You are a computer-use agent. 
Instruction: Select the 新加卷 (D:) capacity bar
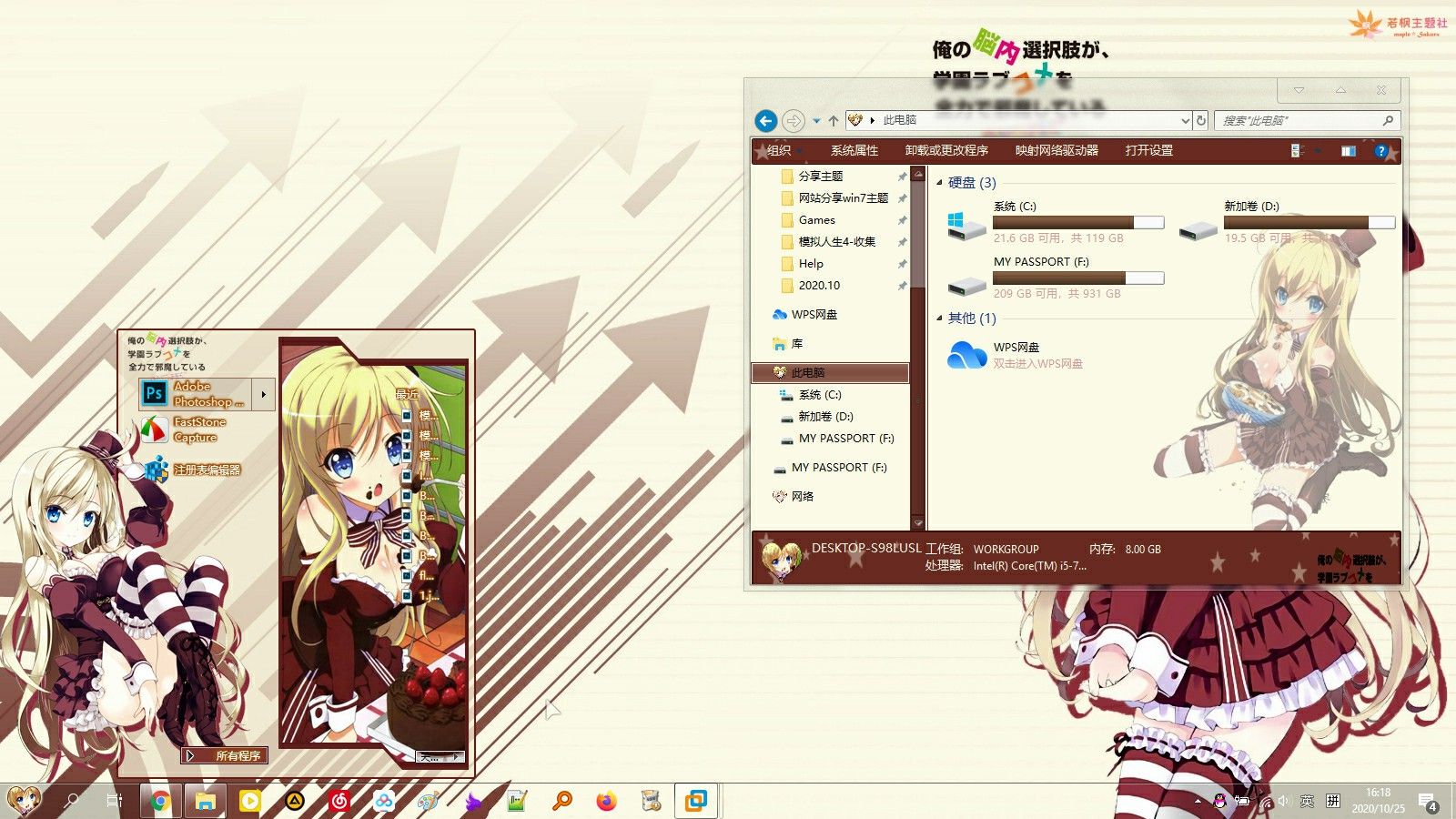[1309, 222]
